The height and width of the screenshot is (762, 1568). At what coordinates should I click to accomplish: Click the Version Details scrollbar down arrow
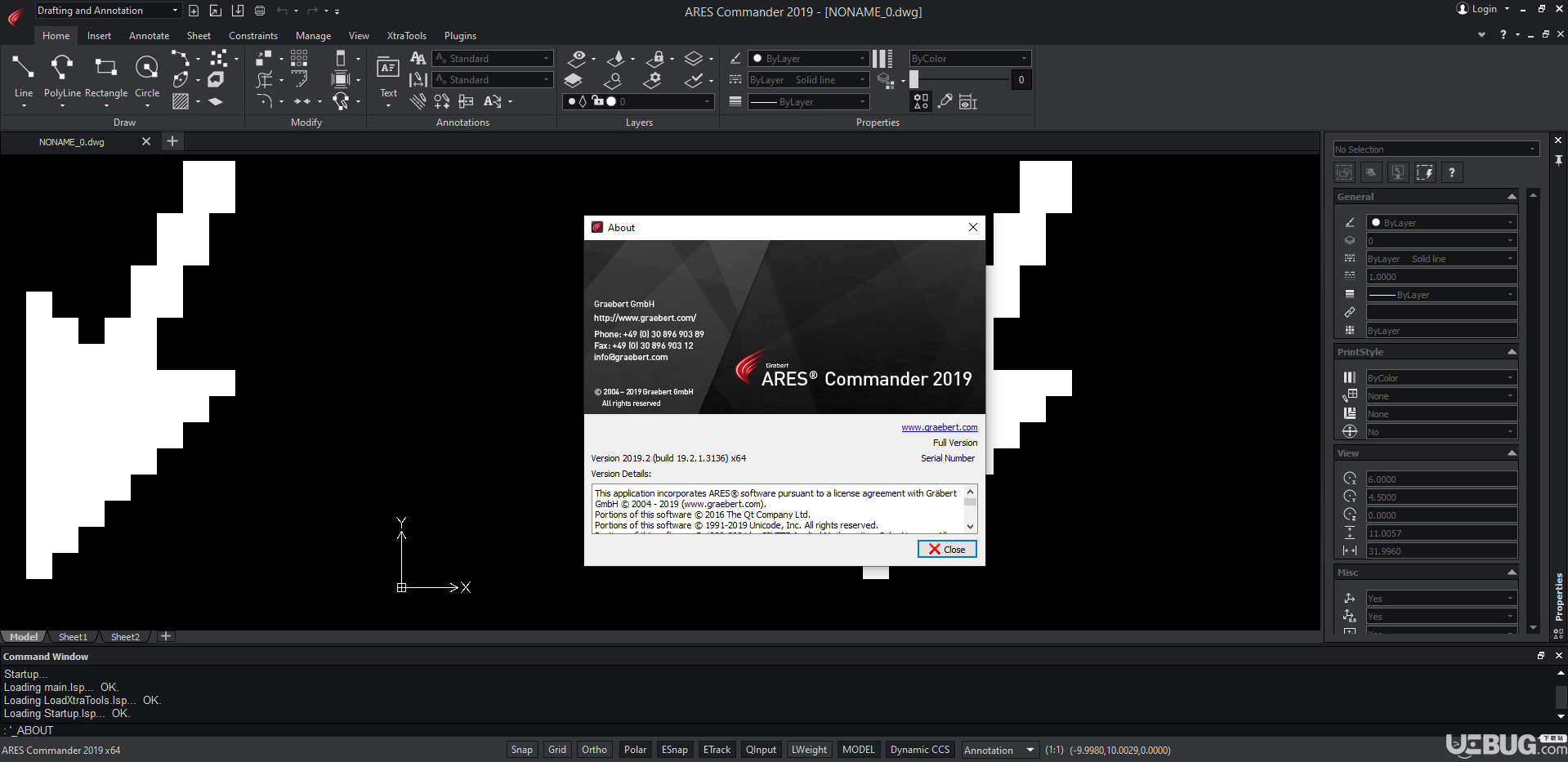pyautogui.click(x=970, y=527)
